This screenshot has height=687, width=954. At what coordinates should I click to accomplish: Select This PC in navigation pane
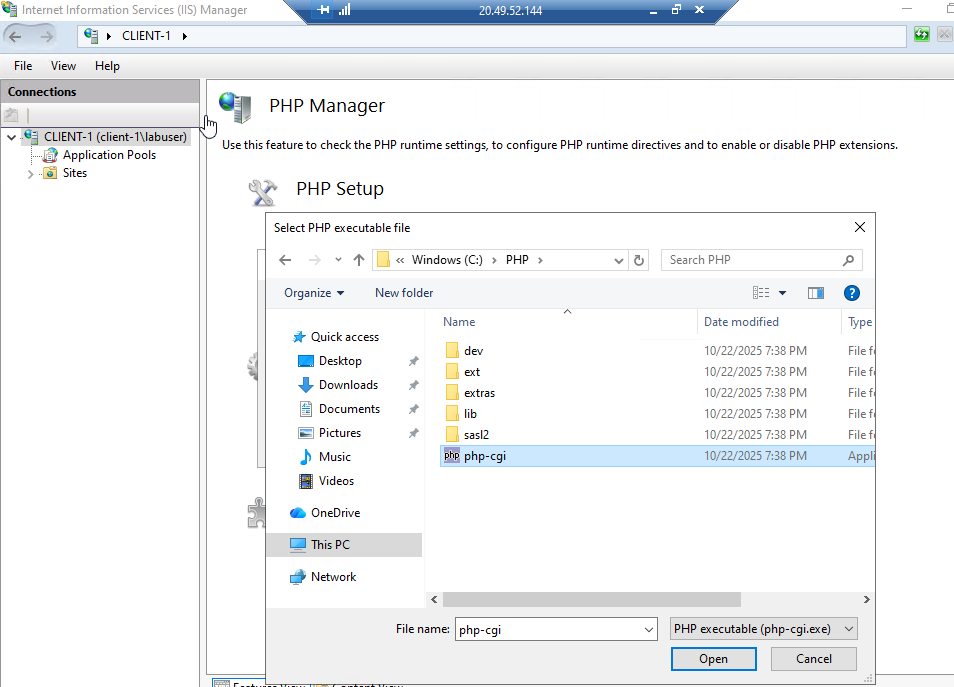click(x=344, y=545)
